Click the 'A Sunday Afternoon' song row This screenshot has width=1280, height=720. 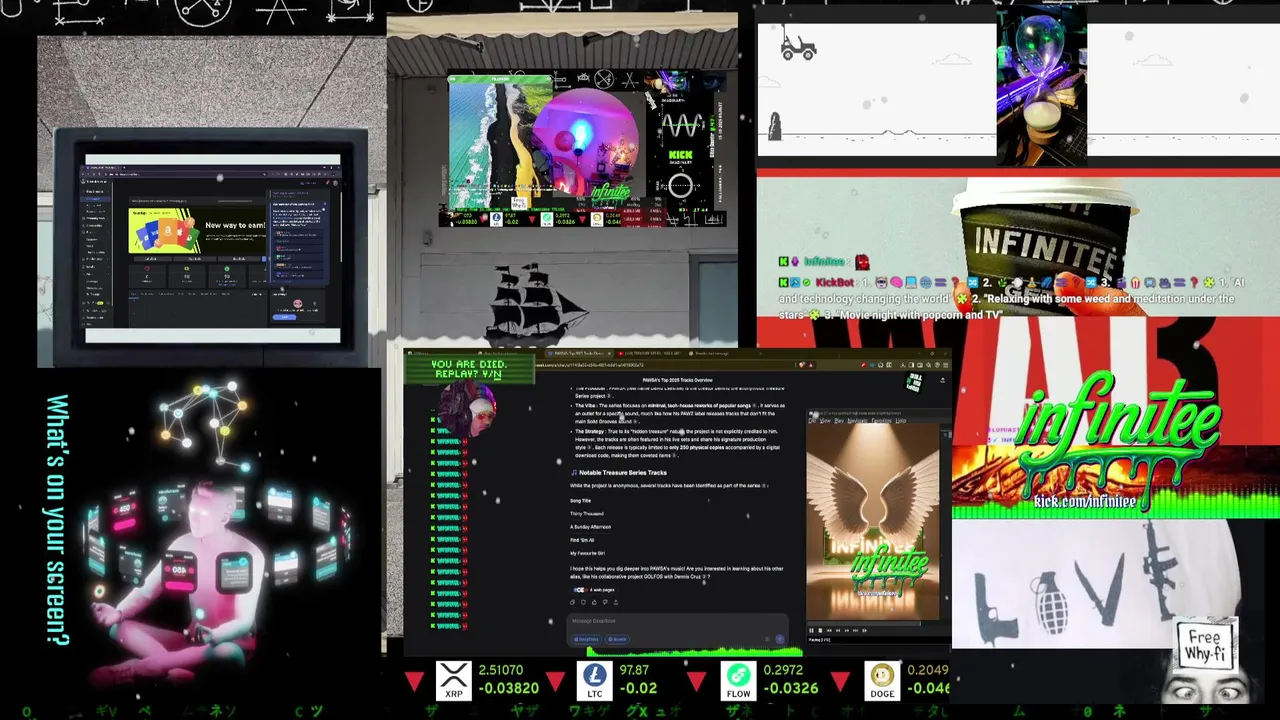pyautogui.click(x=590, y=527)
